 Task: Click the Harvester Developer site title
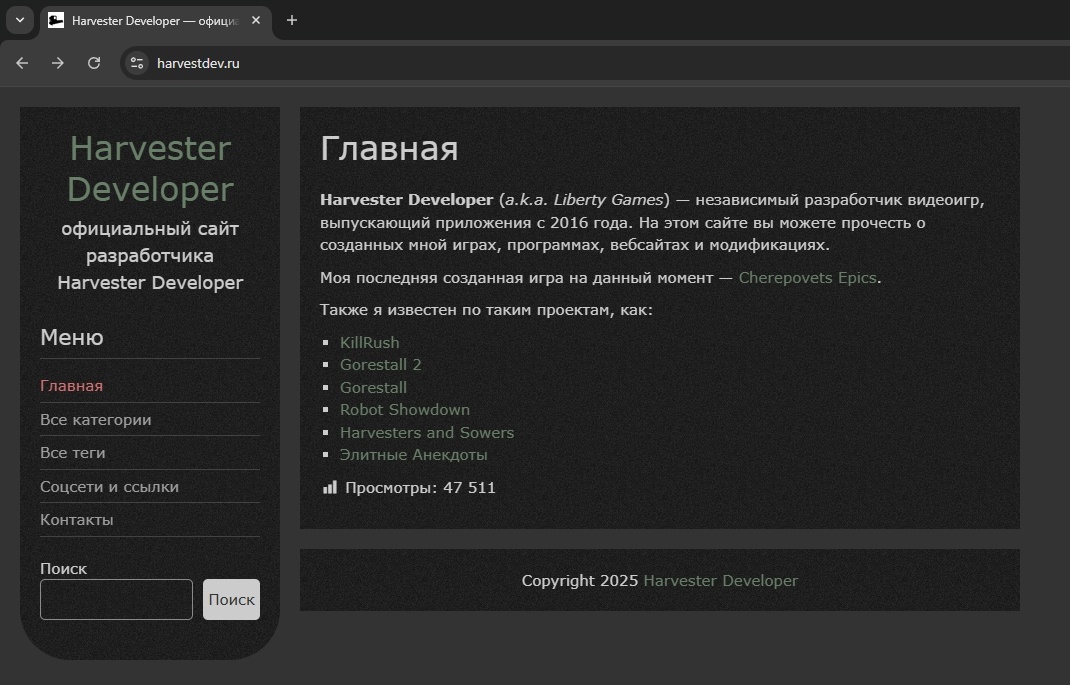click(150, 169)
